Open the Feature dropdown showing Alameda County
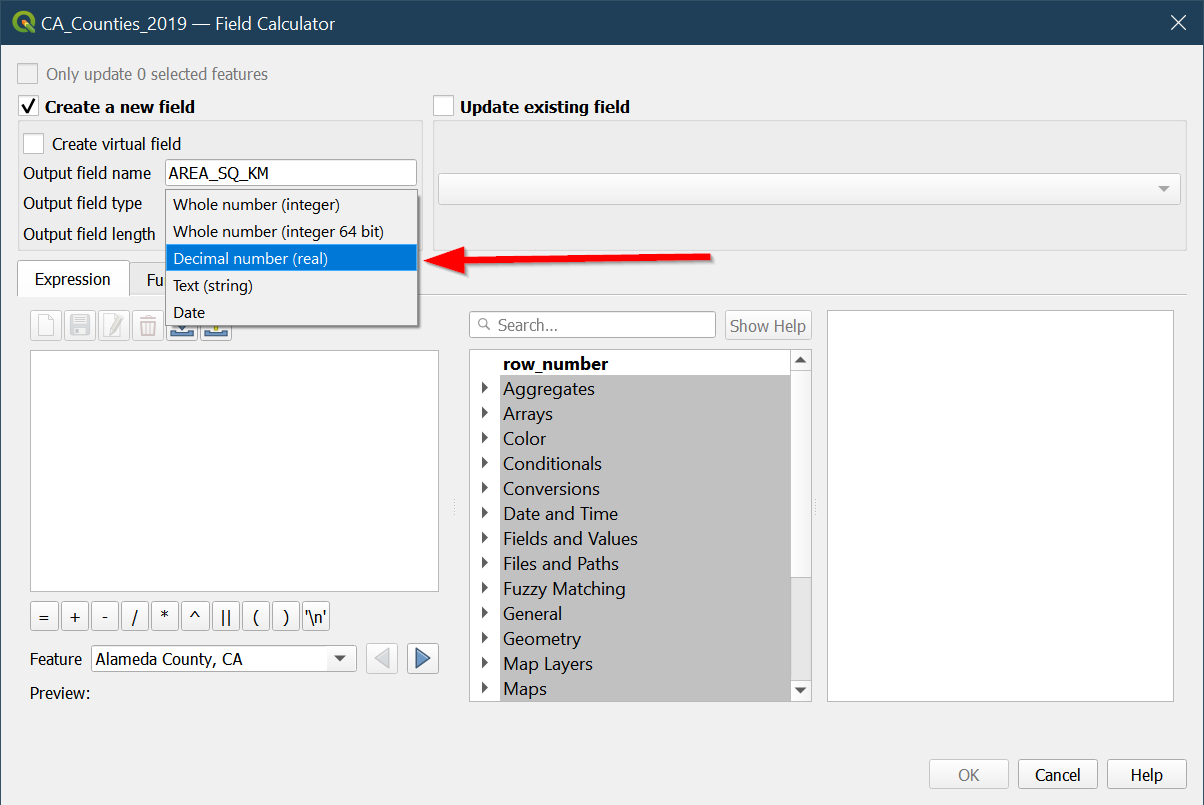1204x805 pixels. tap(223, 659)
